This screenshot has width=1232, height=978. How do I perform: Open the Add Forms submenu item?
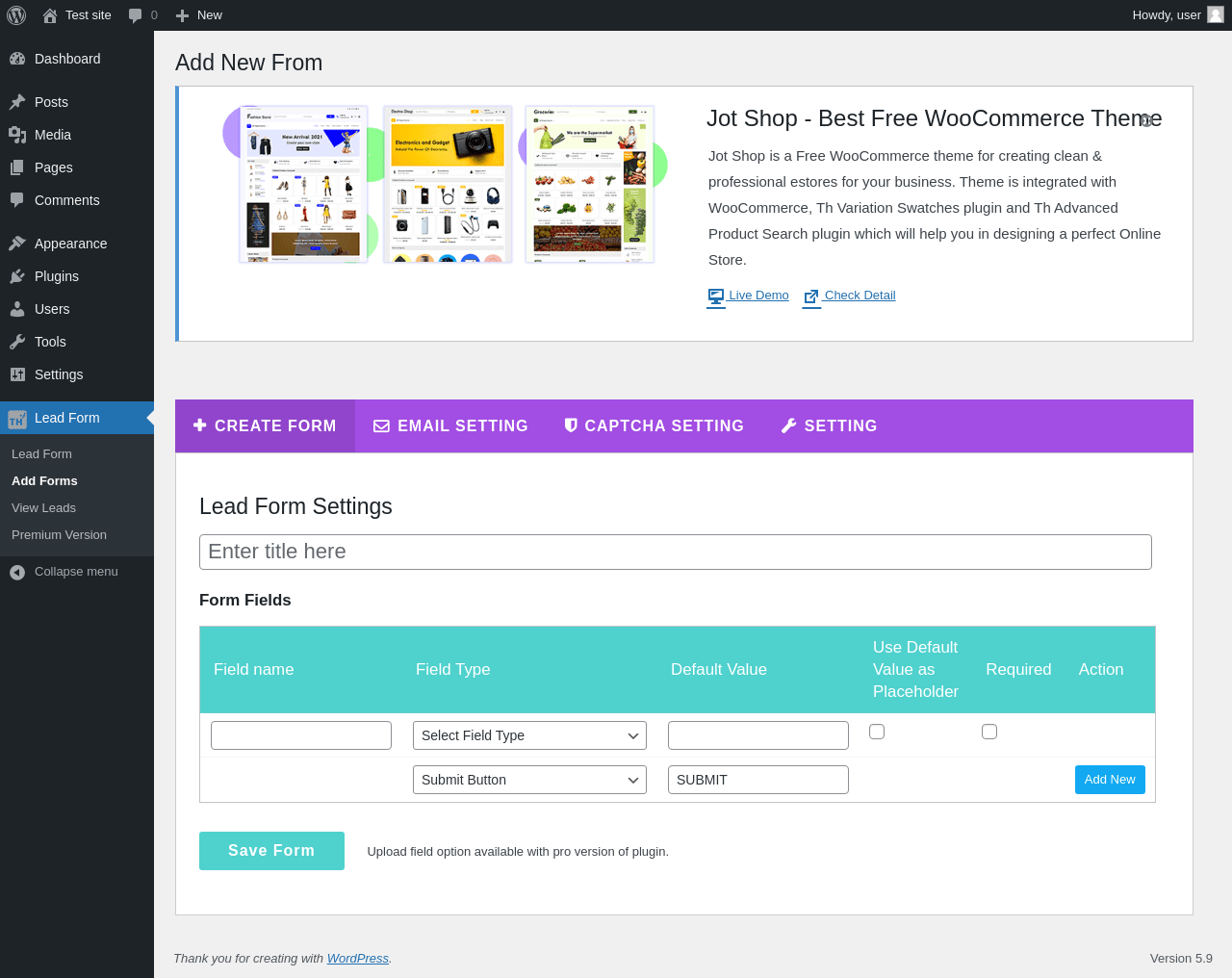point(44,481)
